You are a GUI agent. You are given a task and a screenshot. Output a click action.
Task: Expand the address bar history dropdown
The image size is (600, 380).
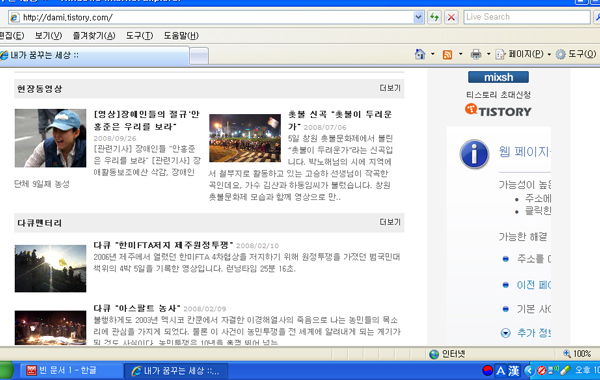click(418, 17)
